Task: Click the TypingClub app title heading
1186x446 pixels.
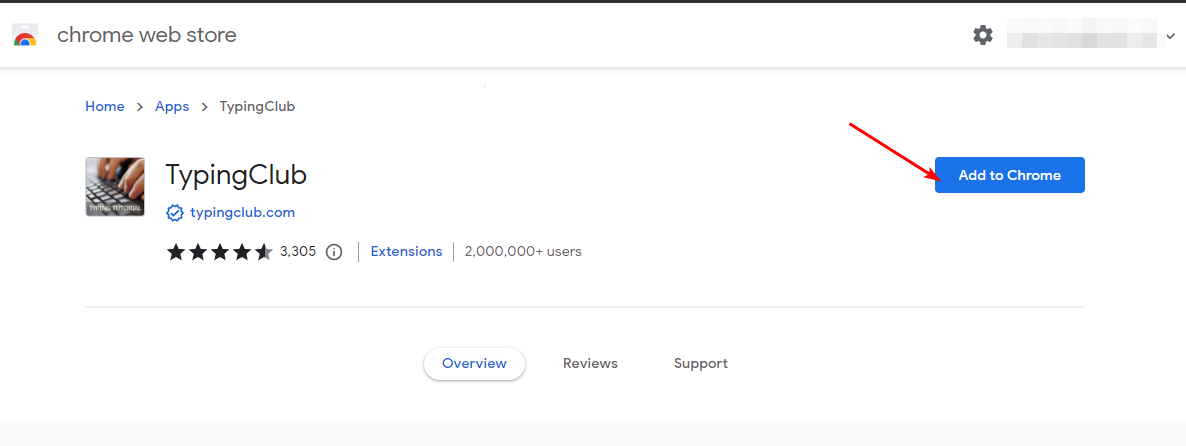Action: click(236, 175)
